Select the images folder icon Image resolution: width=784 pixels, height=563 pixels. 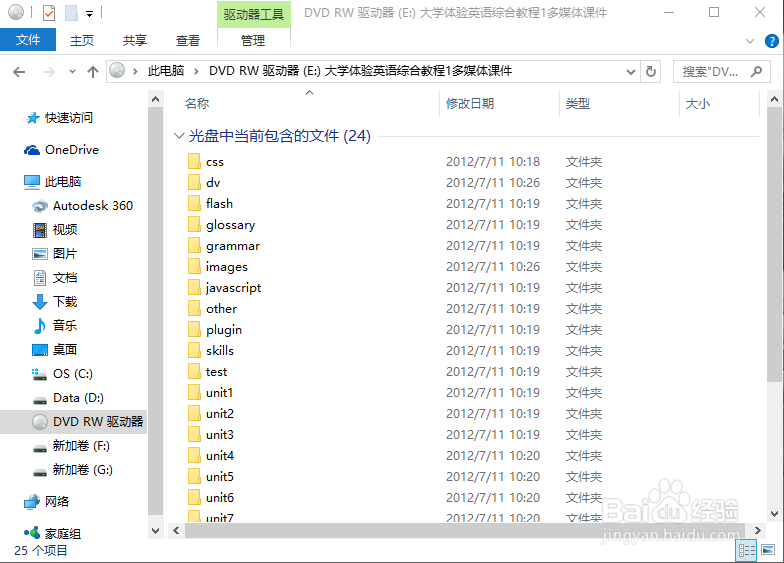pos(194,266)
